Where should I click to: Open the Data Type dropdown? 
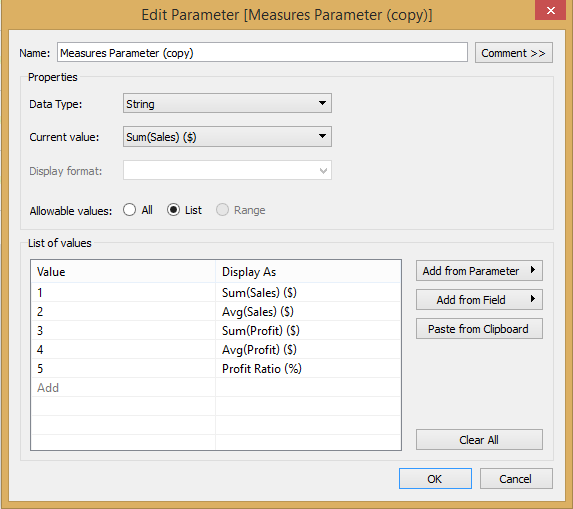click(x=227, y=103)
